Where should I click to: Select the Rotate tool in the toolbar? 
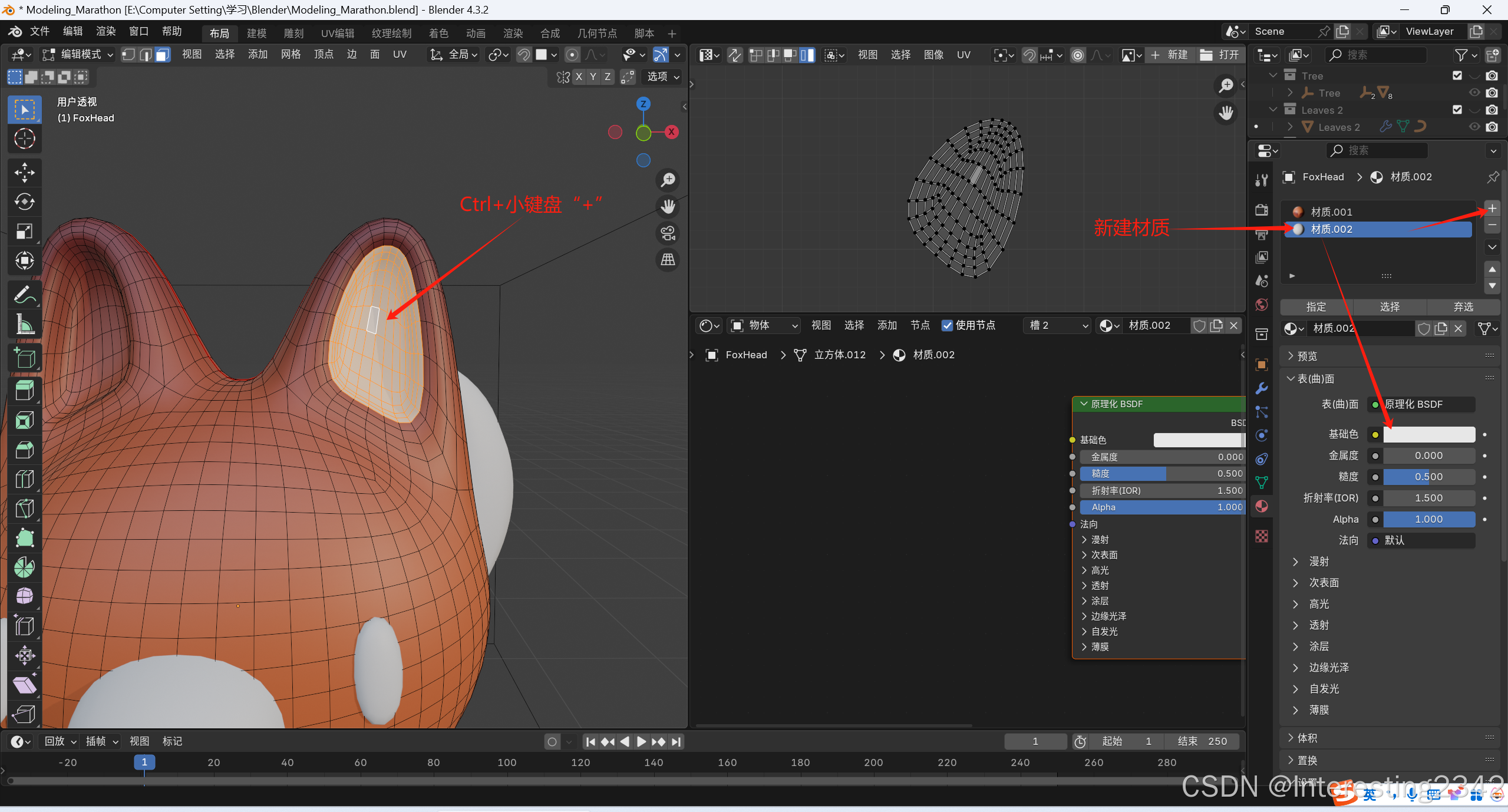pyautogui.click(x=24, y=202)
